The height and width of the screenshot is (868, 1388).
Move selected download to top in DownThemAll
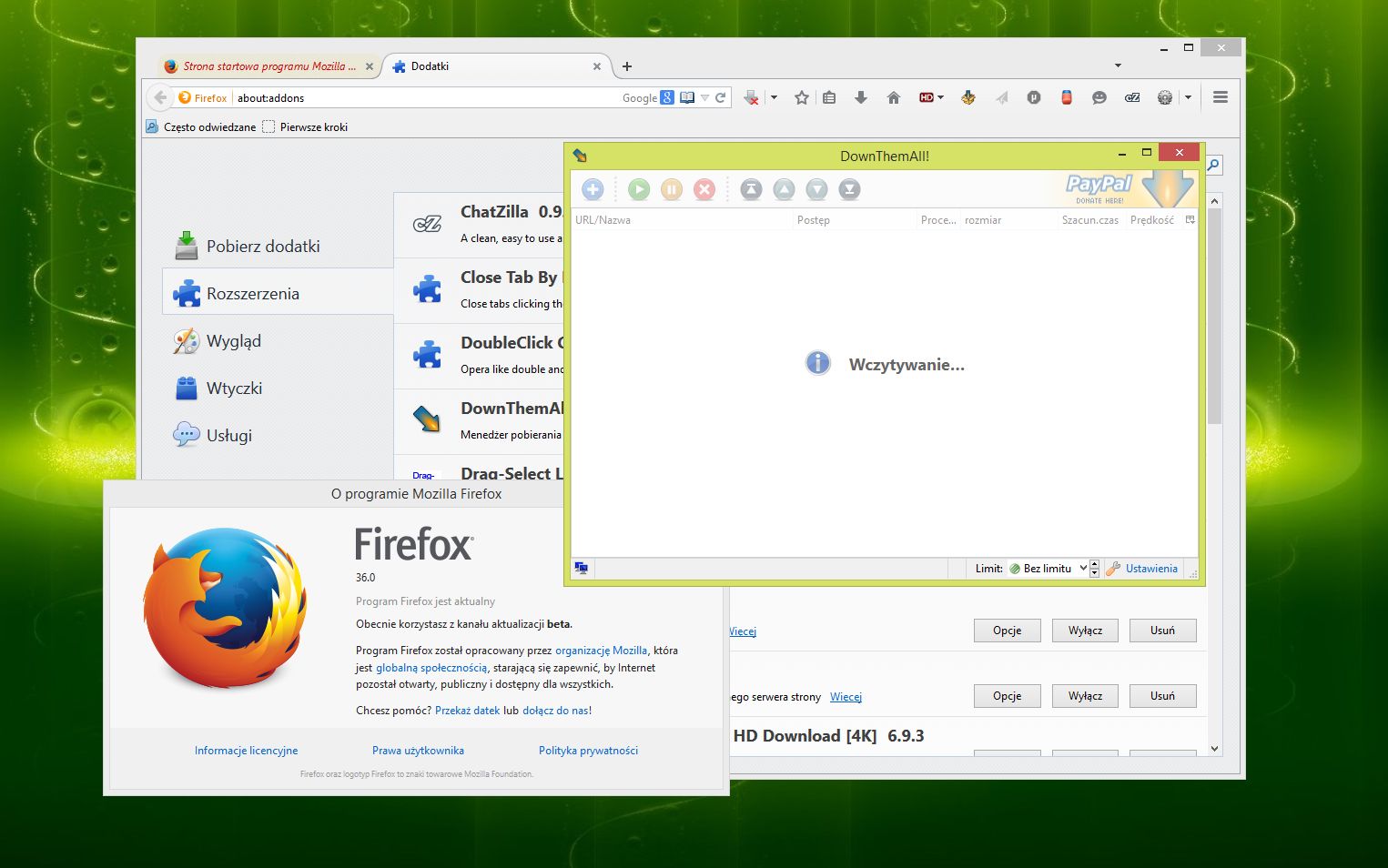click(x=751, y=189)
